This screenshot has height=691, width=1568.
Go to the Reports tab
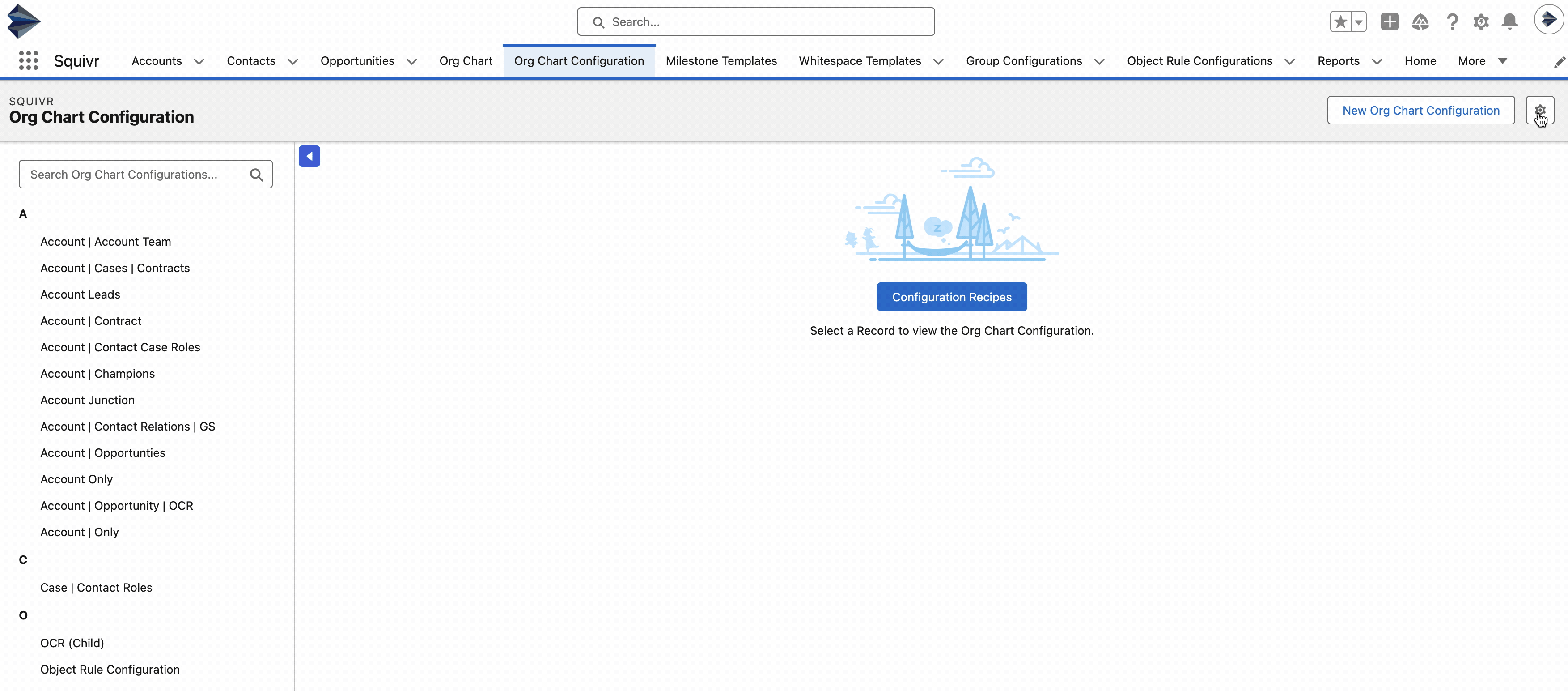1338,61
